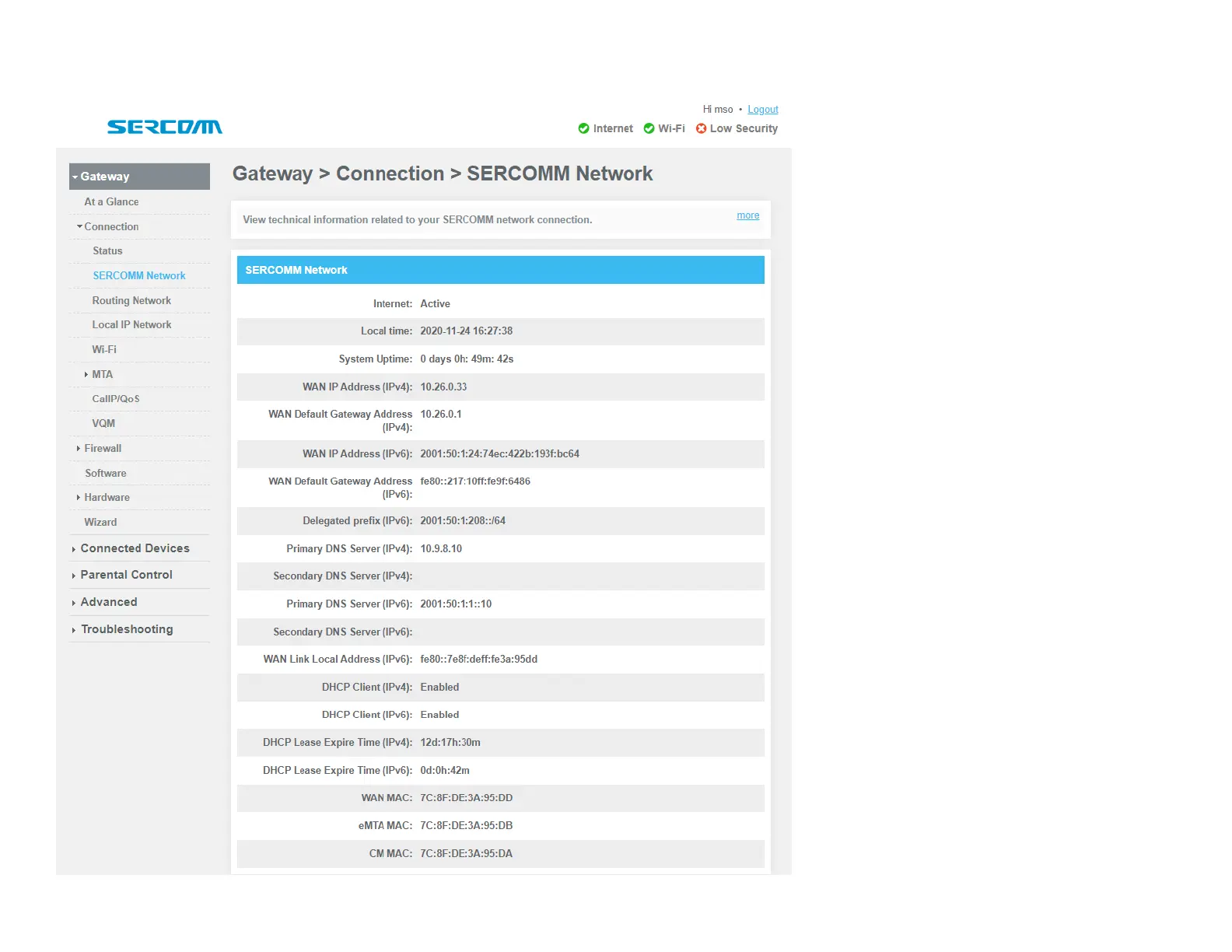This screenshot has height=952, width=1232.
Task: Expand the Firewall submenu arrow
Action: (x=78, y=449)
